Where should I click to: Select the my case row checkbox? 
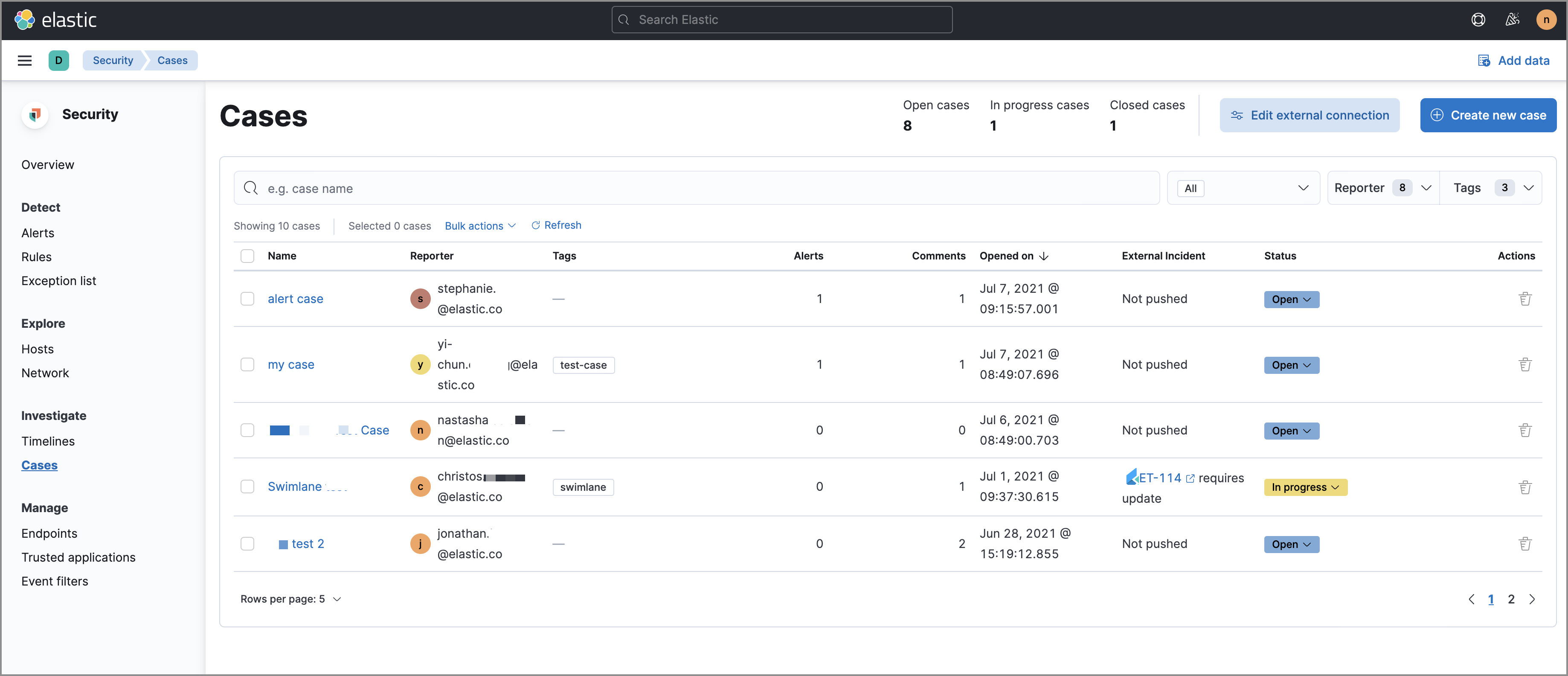coord(247,365)
